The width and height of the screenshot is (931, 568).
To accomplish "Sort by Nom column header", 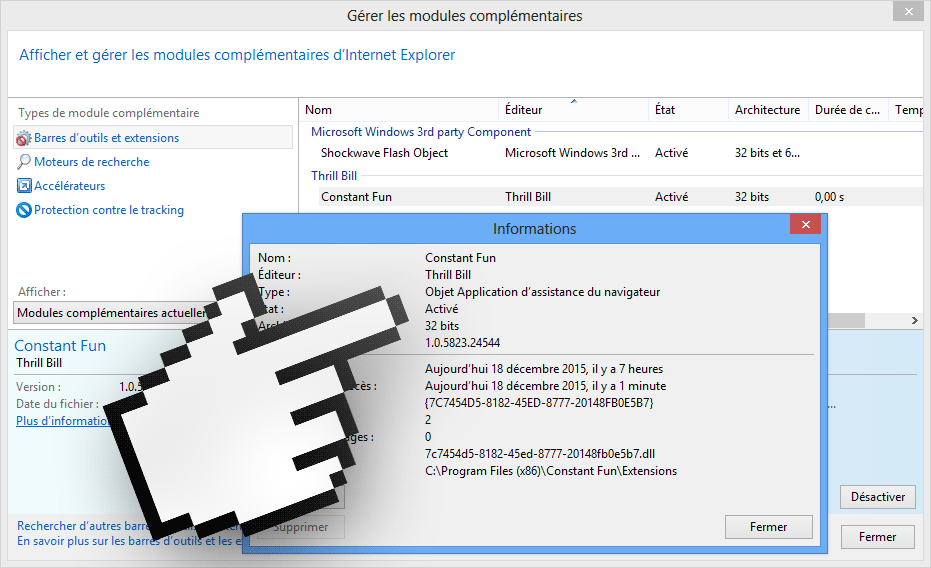I will coord(398,110).
